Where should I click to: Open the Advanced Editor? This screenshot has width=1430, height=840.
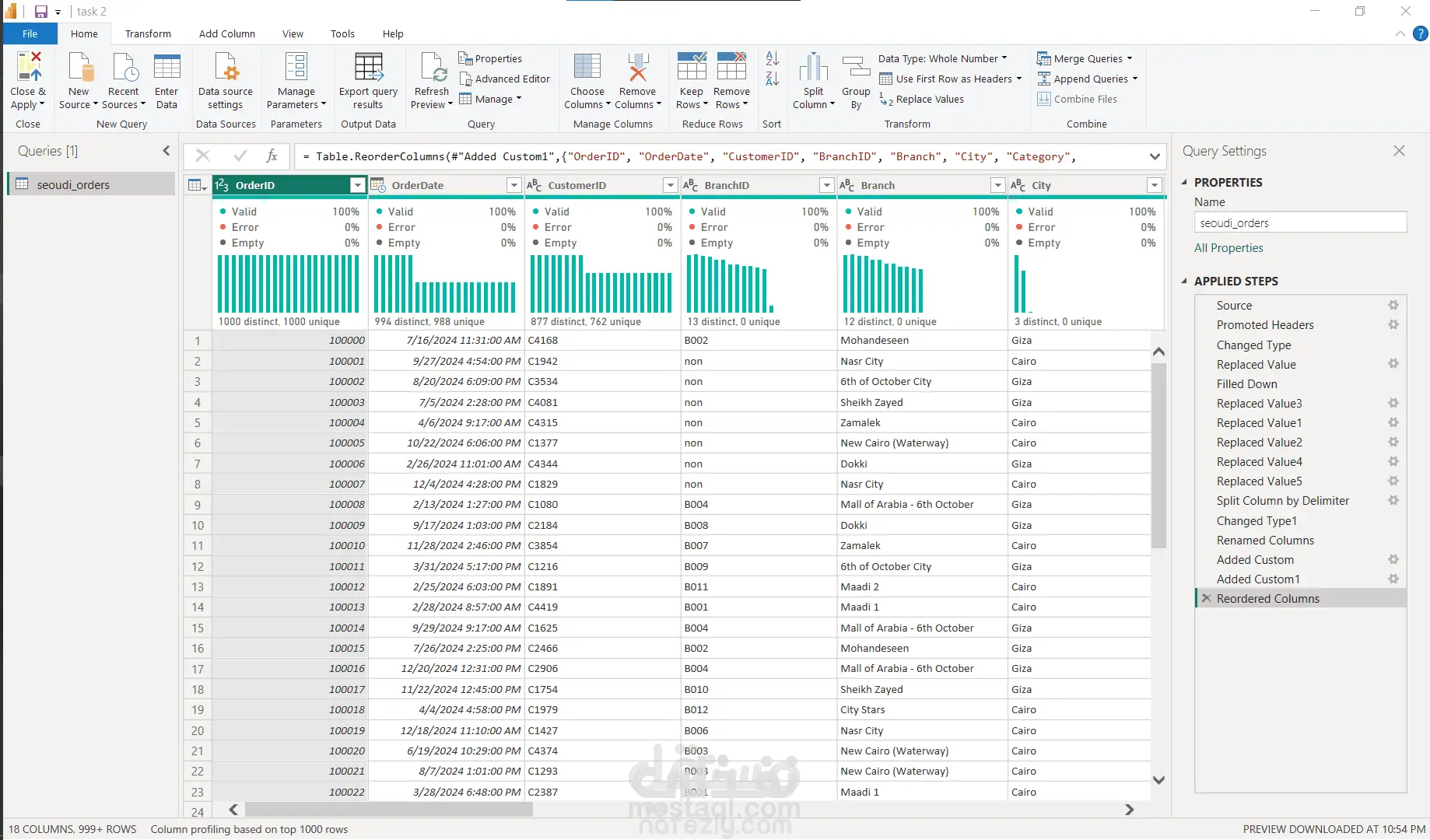click(x=504, y=79)
